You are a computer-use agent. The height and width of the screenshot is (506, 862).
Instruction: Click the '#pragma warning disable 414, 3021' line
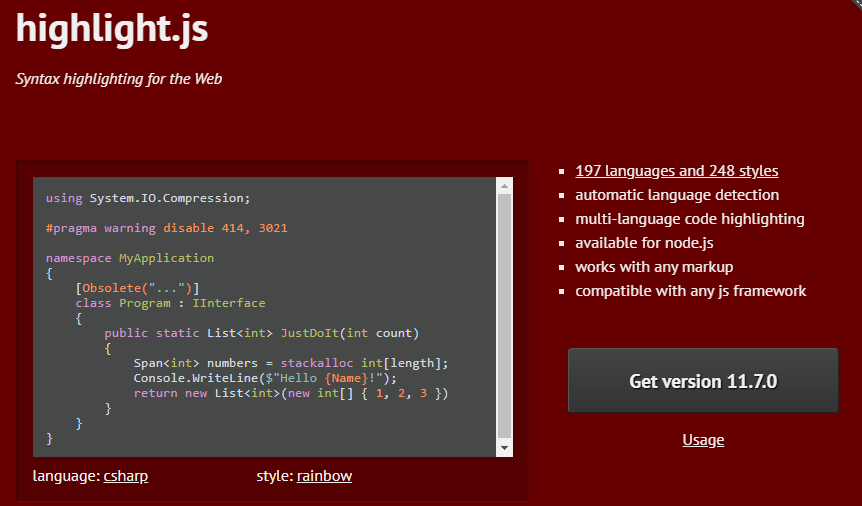click(x=167, y=228)
